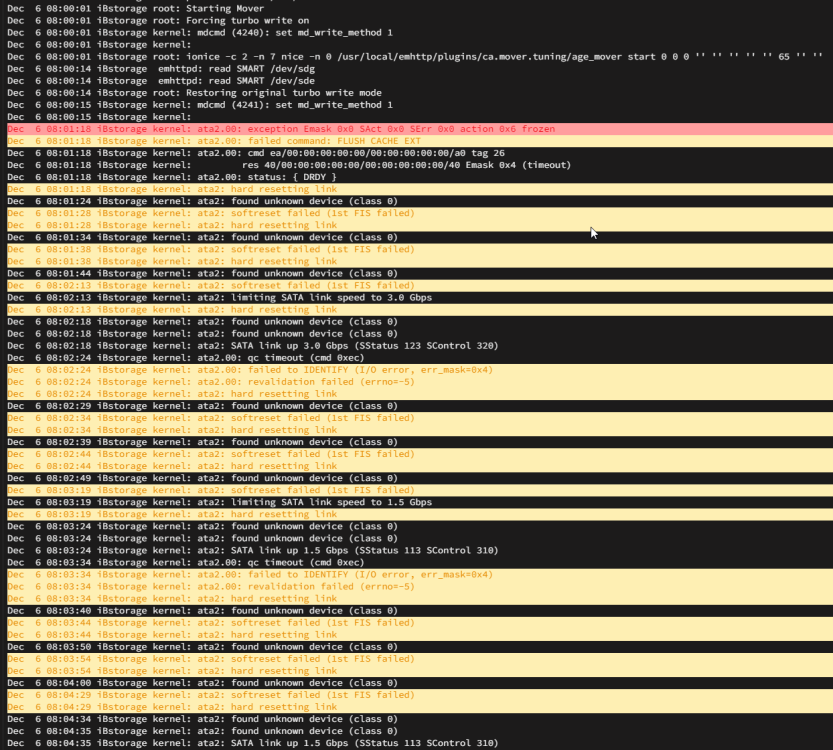Viewport: 833px width, 750px height.
Task: Click the 08:03:34 "qc timeout (cmd 0xec)" line
Action: [x=420, y=562]
